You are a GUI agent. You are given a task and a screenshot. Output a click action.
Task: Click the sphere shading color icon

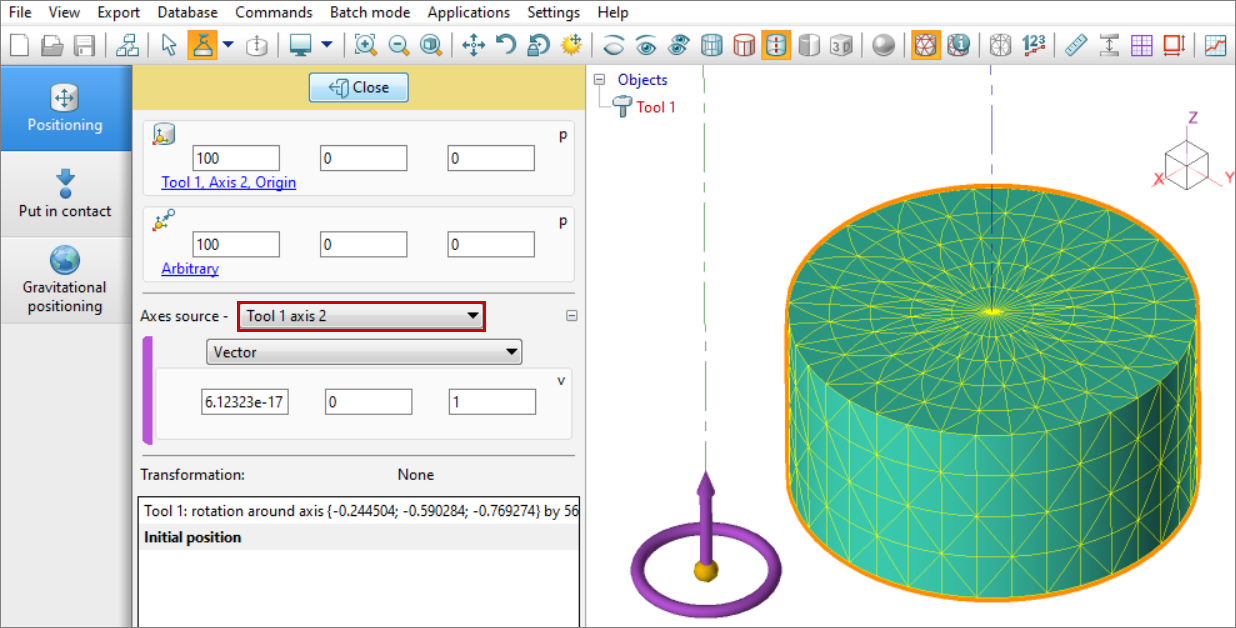click(883, 45)
